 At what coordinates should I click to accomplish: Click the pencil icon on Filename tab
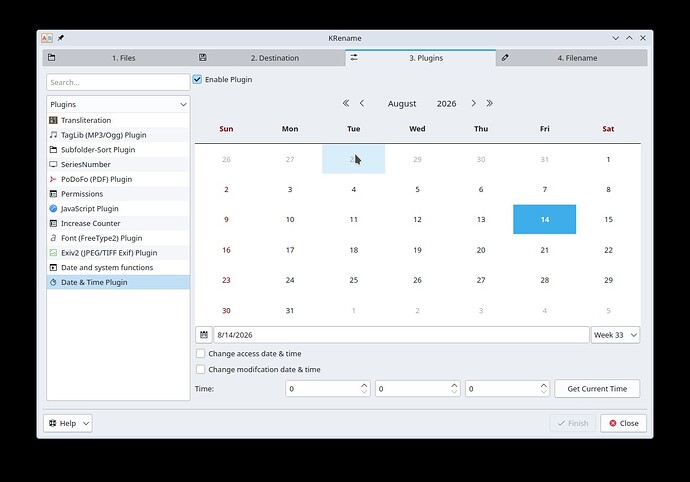(505, 58)
